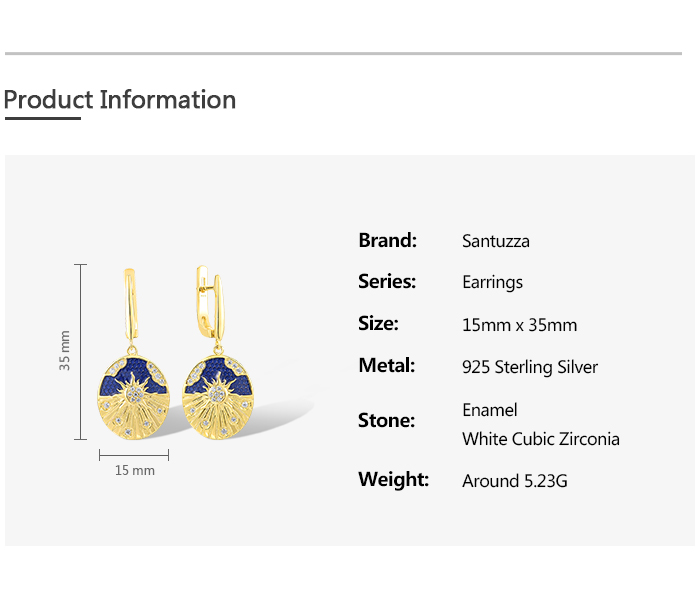Click the Stone: label
This screenshot has height=596, width=700.
386,421
